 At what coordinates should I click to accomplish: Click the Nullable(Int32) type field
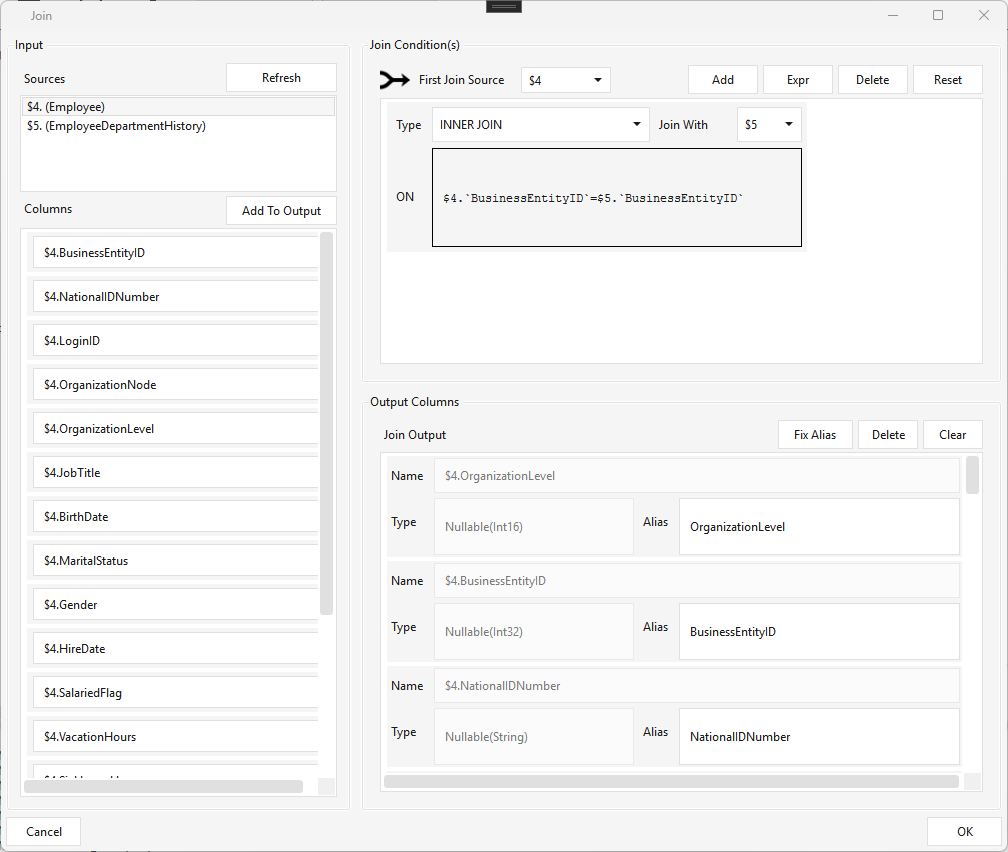click(534, 631)
